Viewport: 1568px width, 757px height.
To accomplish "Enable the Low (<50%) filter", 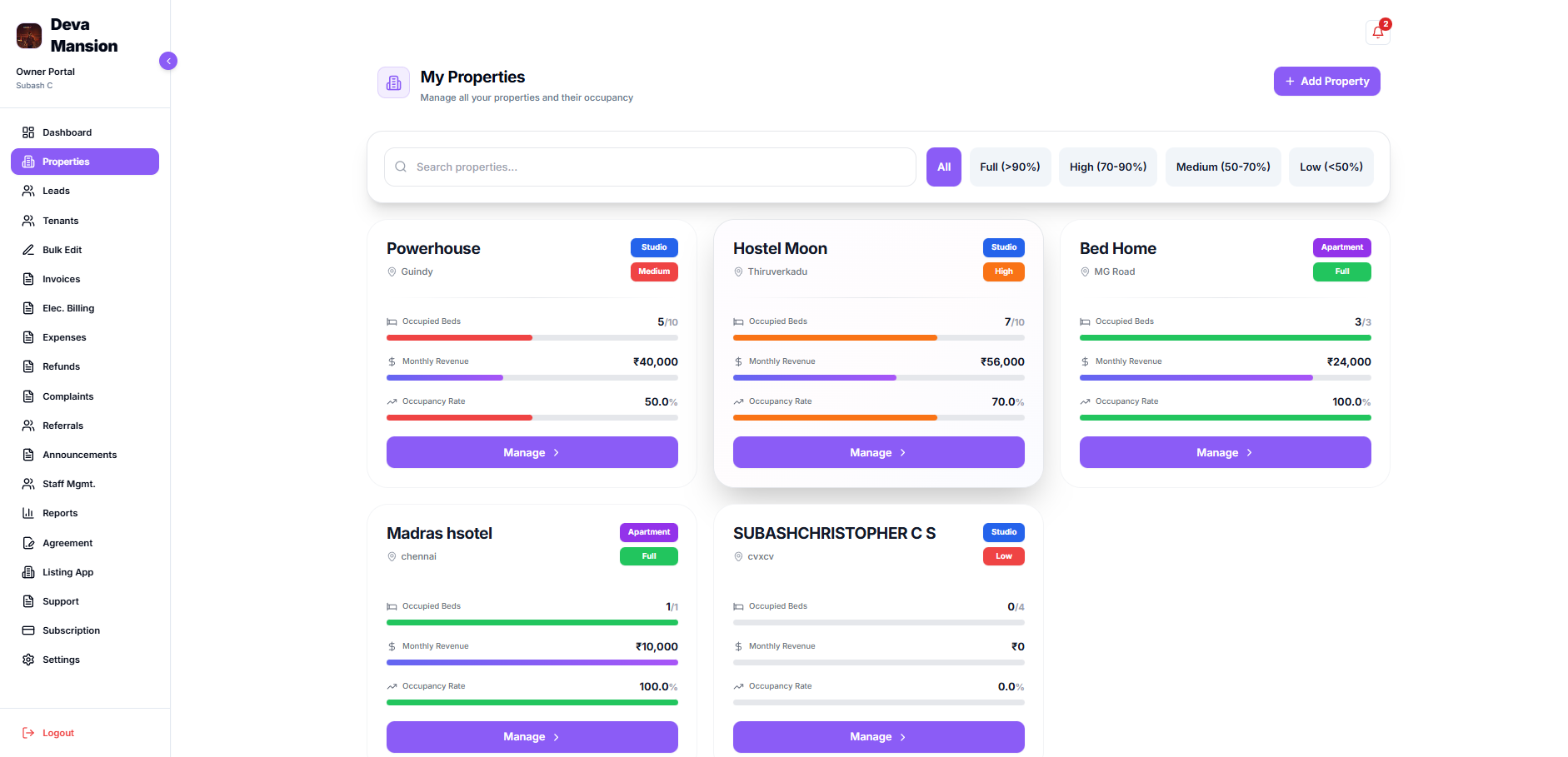I will pos(1331,167).
